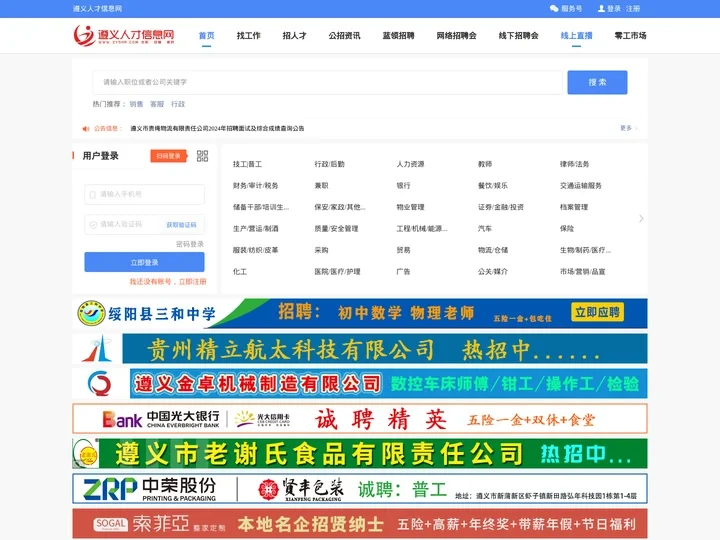
Task: Open category 行政/后勤
Action: click(329, 164)
